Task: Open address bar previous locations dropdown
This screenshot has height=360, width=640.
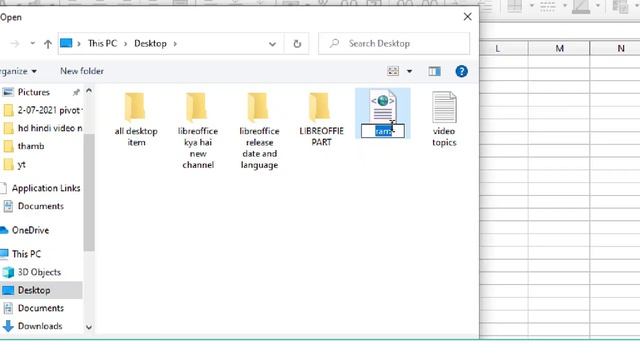Action: [x=272, y=44]
